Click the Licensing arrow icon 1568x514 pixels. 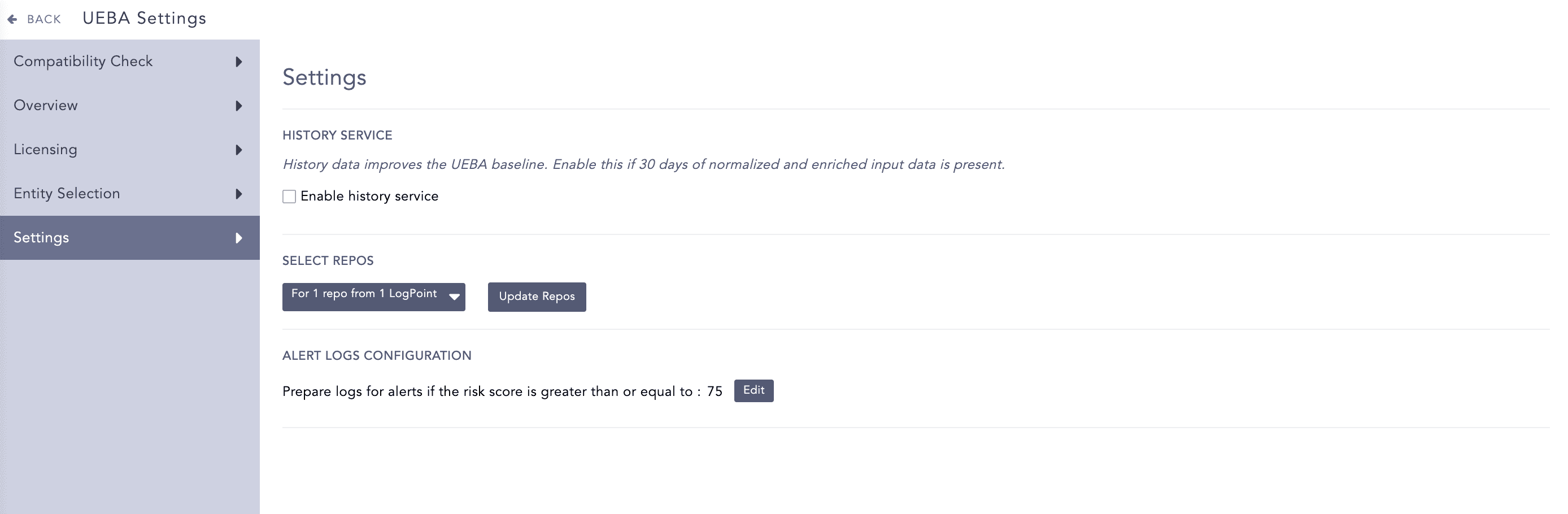click(x=238, y=150)
